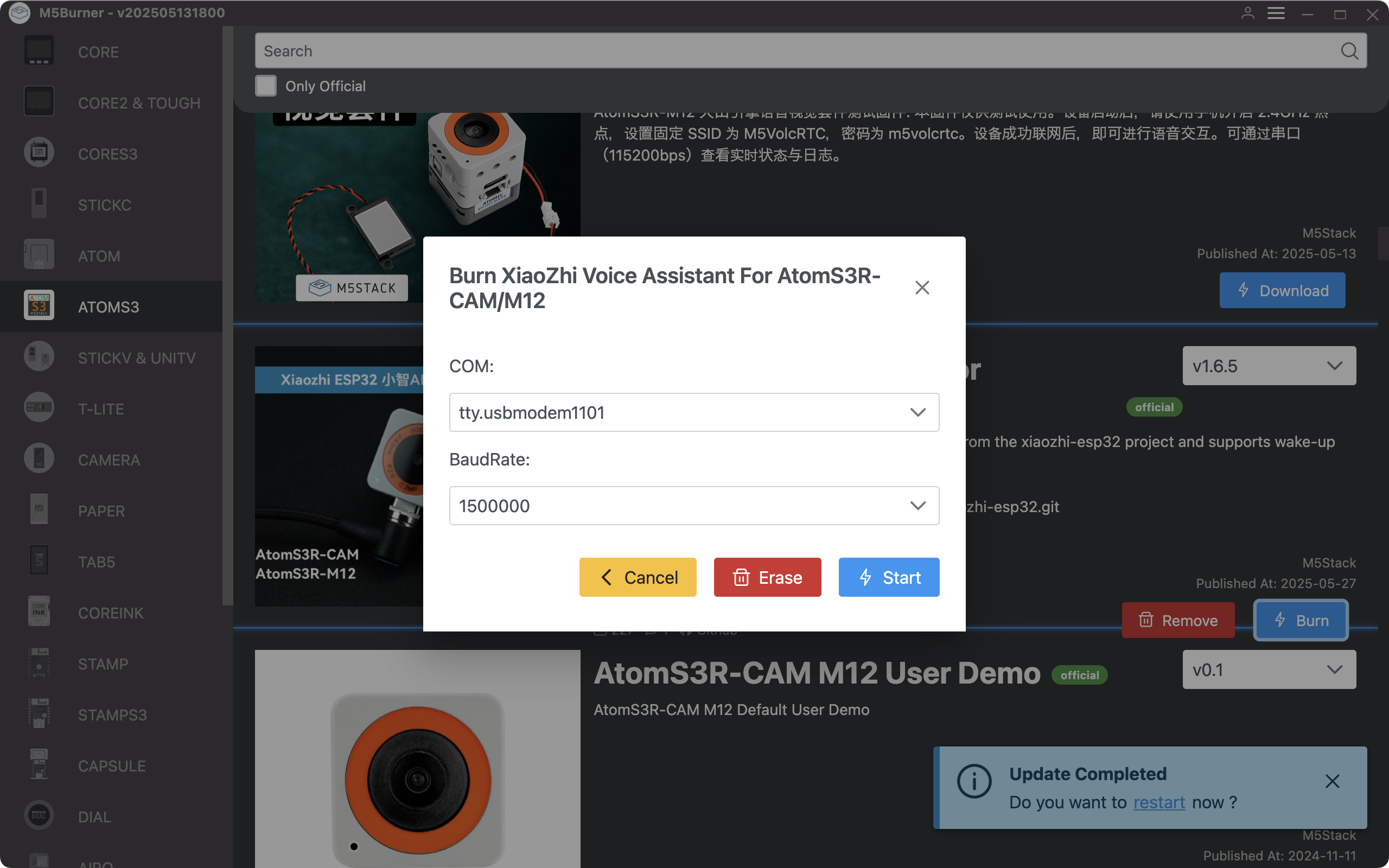1389x868 pixels.
Task: Toggle the Only Official checkbox
Action: 266,86
